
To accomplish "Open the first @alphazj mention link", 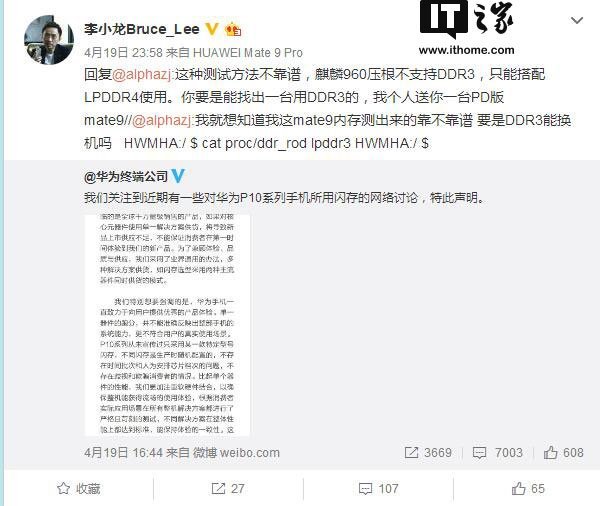I will 143,74.
